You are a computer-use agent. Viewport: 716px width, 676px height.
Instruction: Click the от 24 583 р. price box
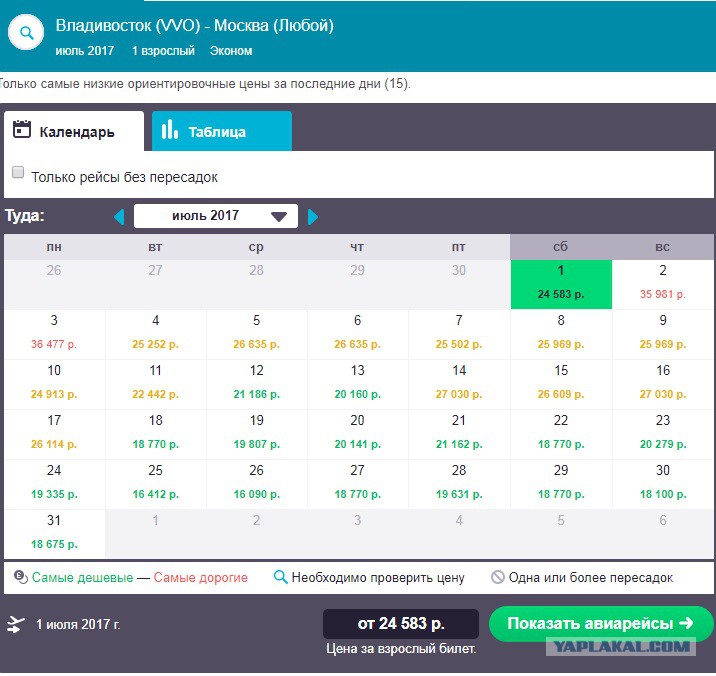[x=400, y=623]
